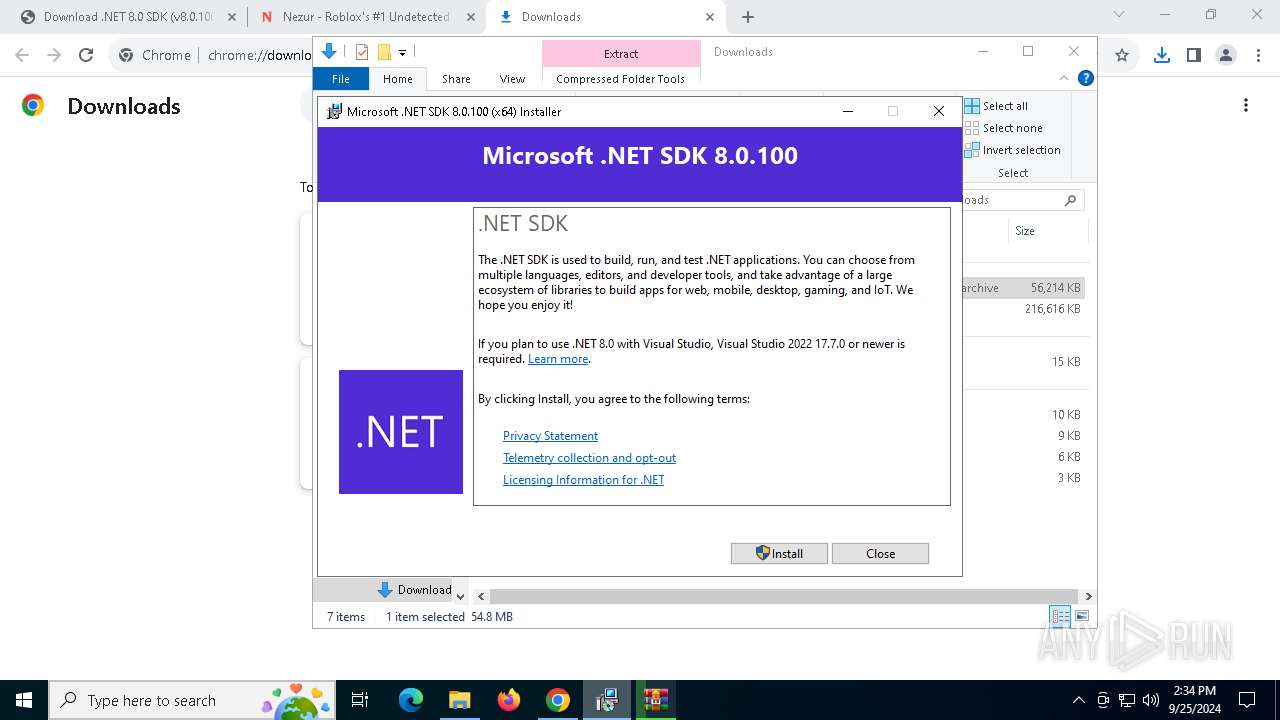This screenshot has width=1280, height=720.
Task: Select the 15 KB file row
Action: click(1024, 362)
